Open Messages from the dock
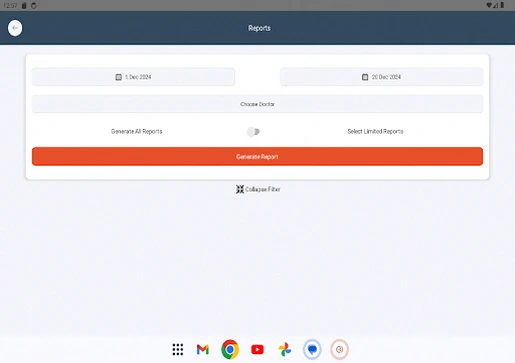 point(312,349)
